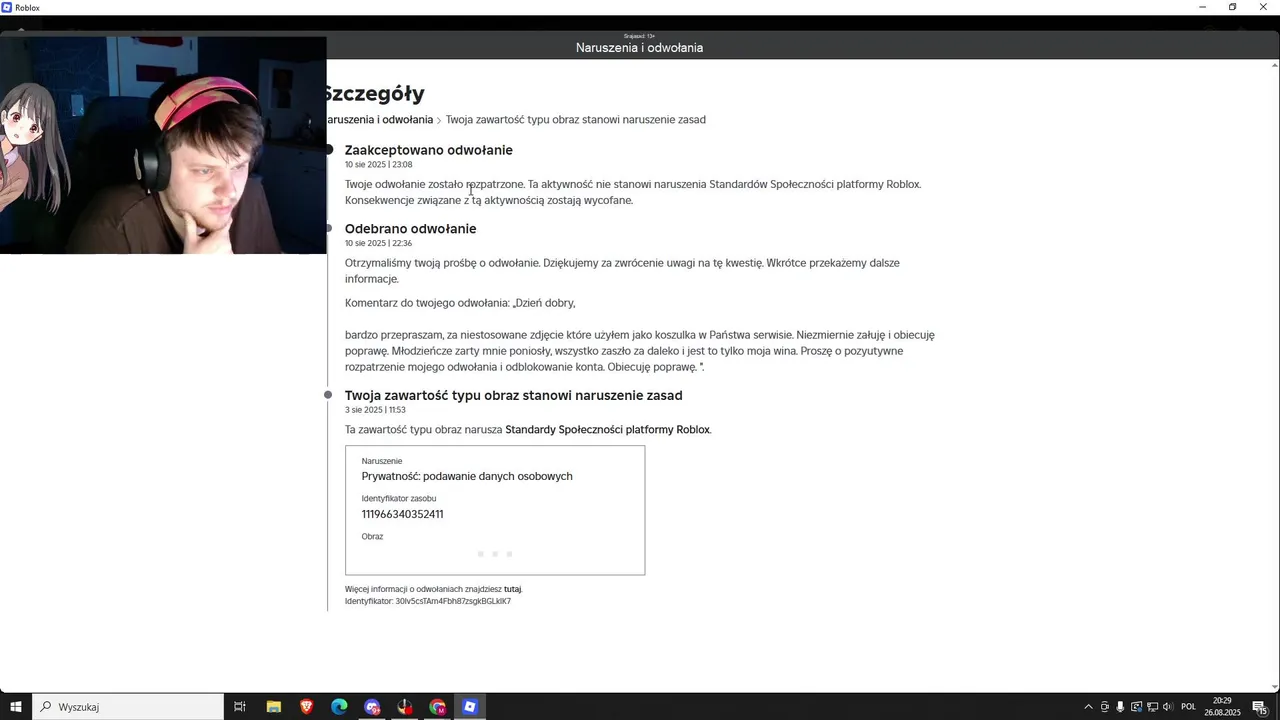The image size is (1280, 720).
Task: Open the network tray icon
Action: point(1152,707)
